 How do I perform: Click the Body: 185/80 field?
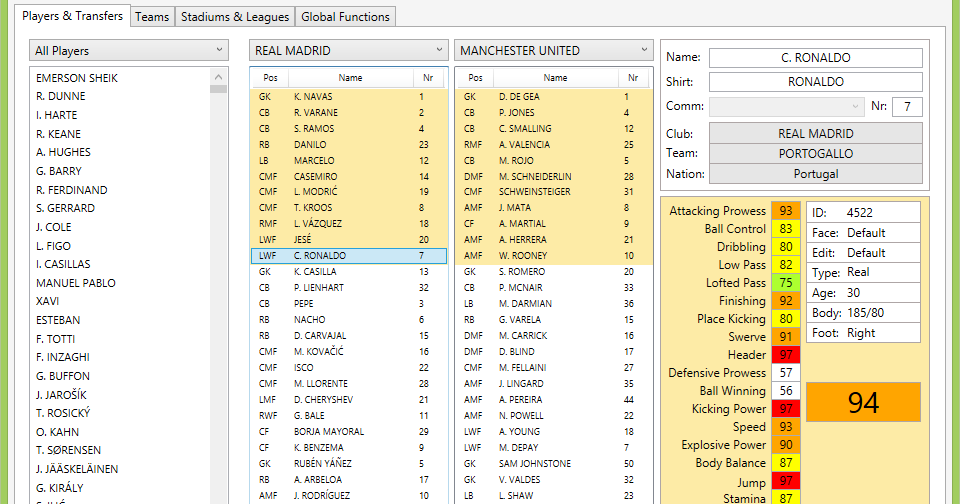tap(863, 313)
